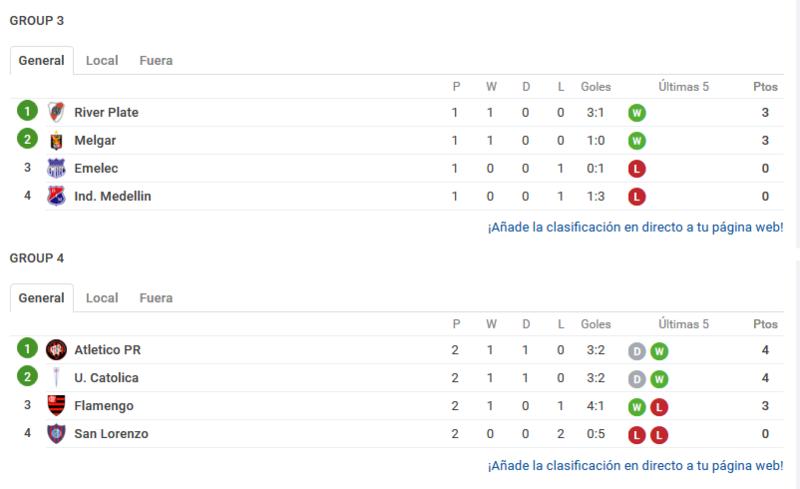Click the Emelec team crest

click(x=56, y=168)
